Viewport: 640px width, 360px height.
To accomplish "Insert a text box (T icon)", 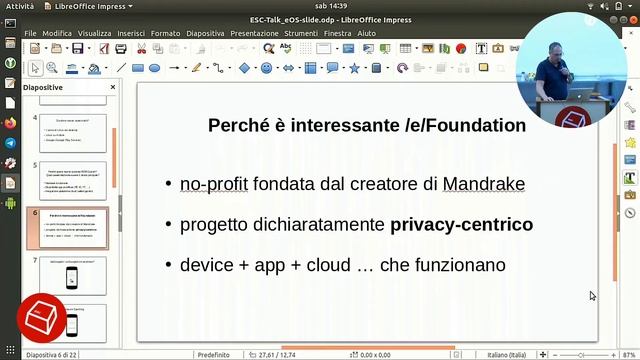I will (481, 49).
